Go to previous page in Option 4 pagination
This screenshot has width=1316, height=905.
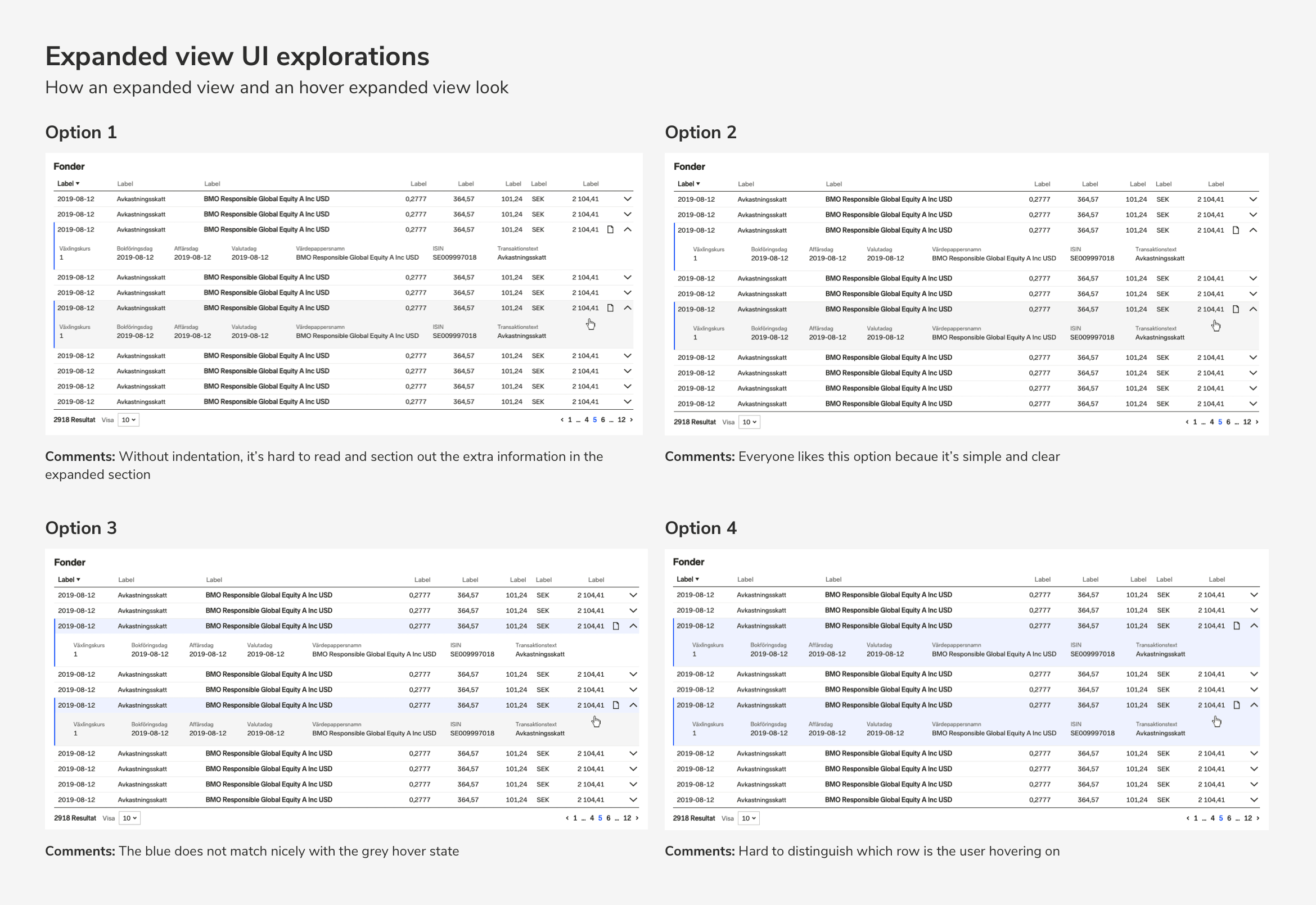[1187, 818]
